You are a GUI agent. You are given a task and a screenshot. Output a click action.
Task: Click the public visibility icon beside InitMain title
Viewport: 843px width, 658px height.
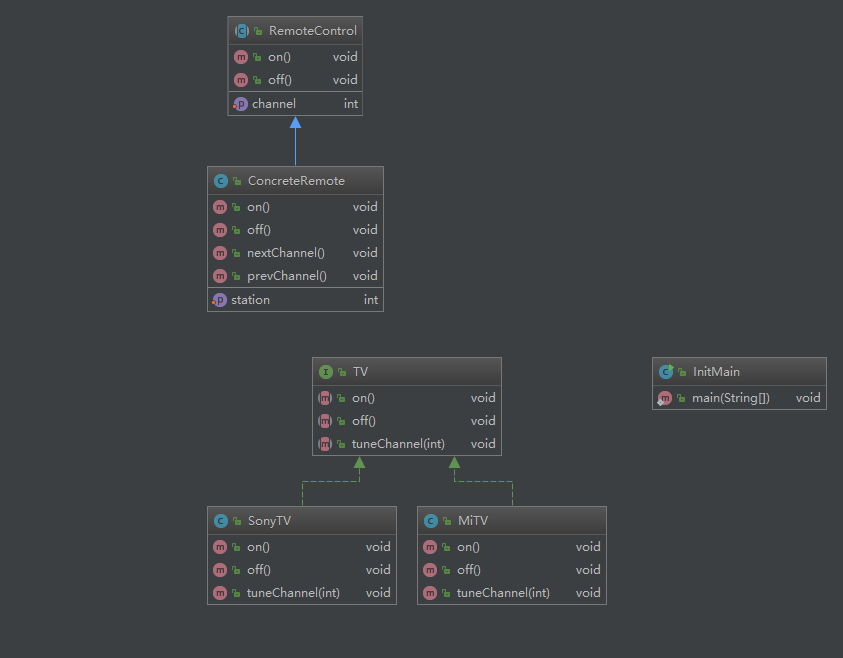[x=682, y=373]
